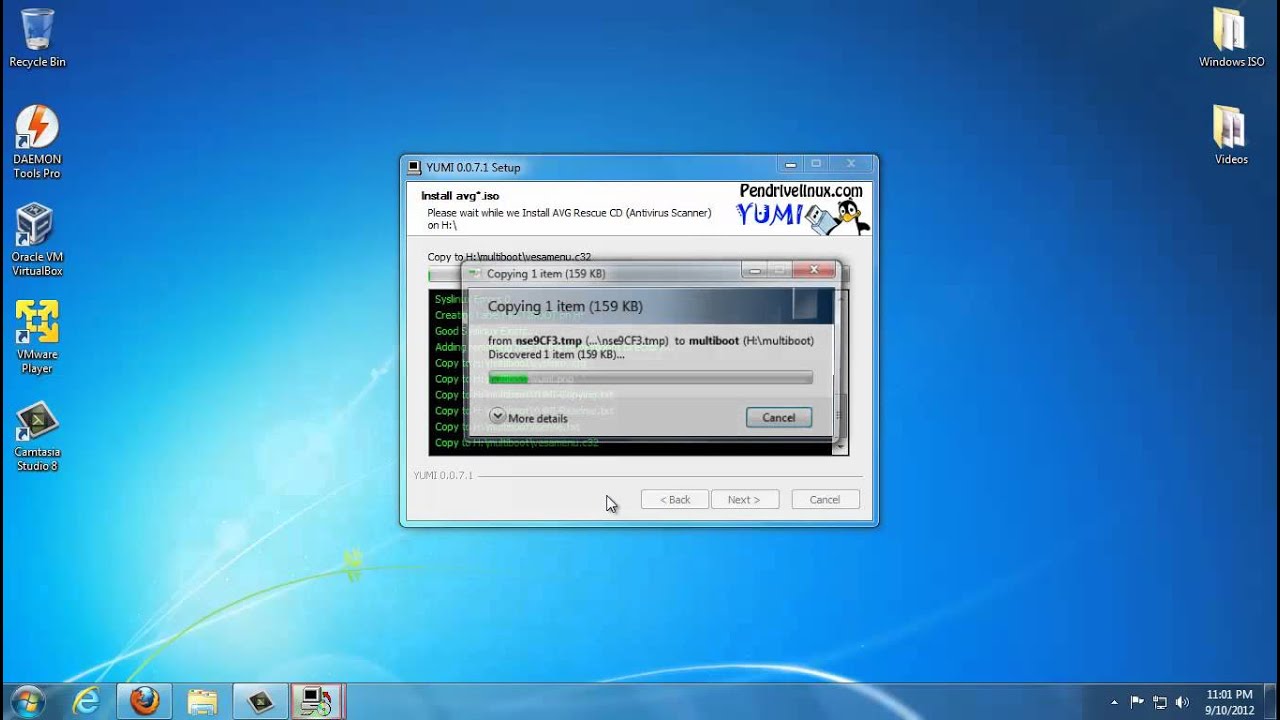Click the Windows Start button
The image size is (1280, 720).
tap(27, 701)
